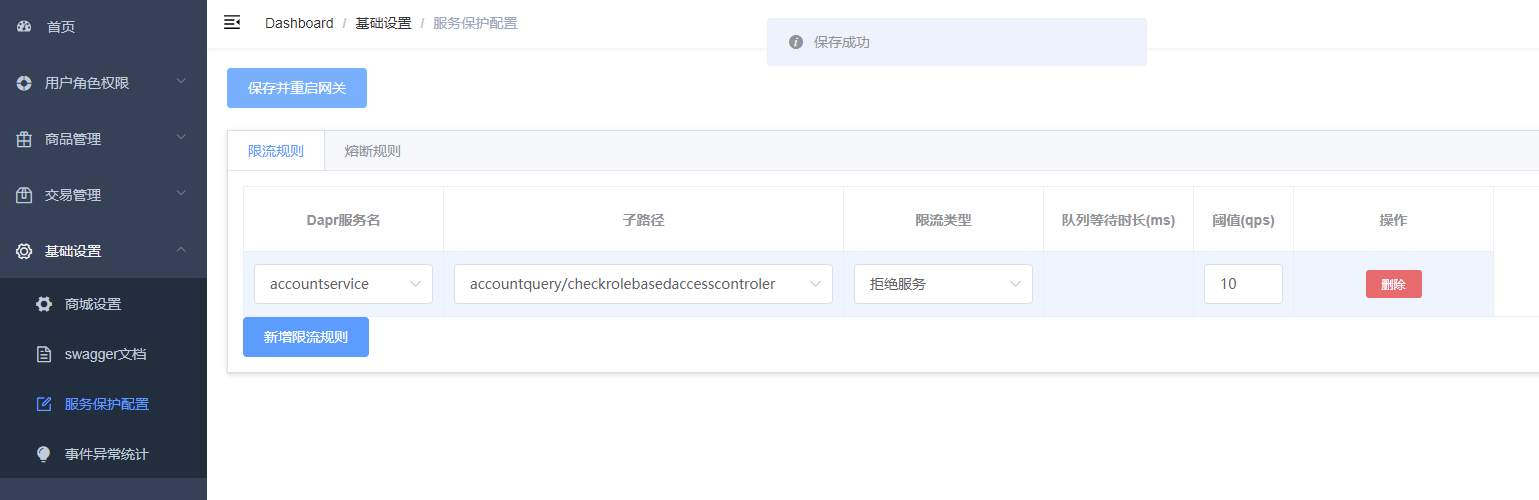
Task: Go to Dashboard breadcrumb link
Action: (299, 23)
